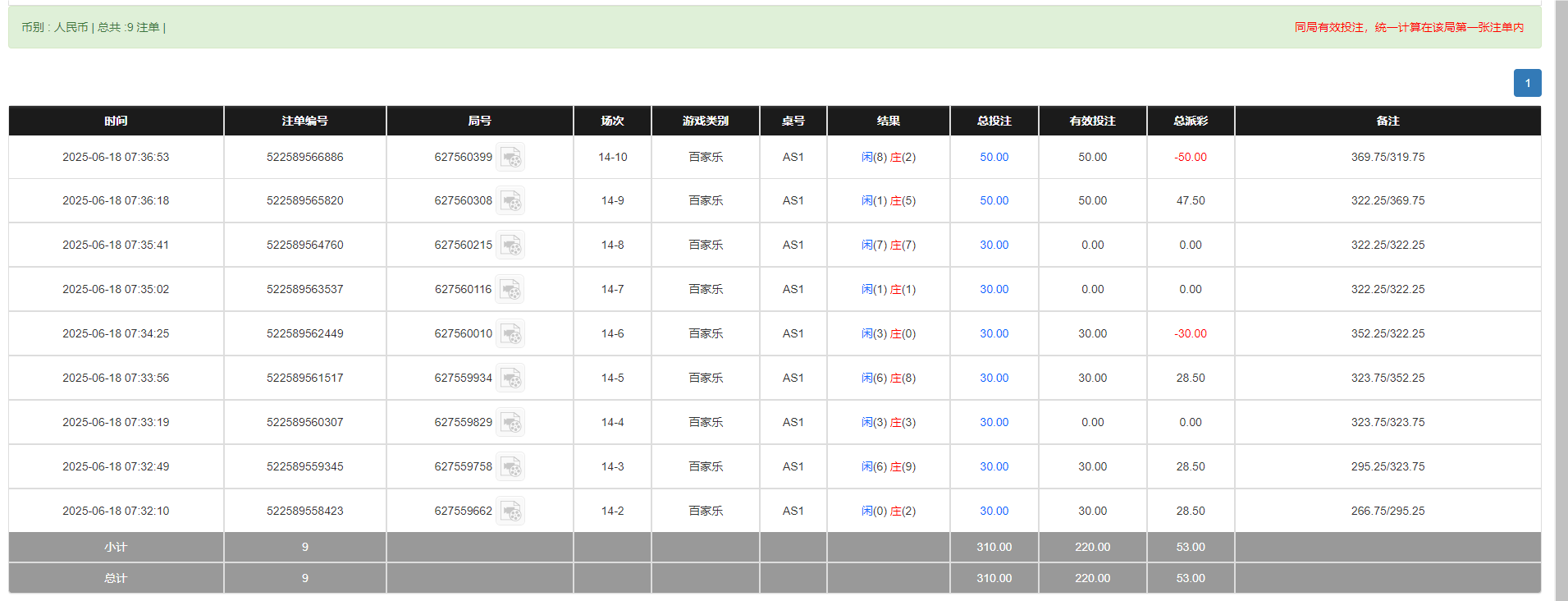Click the vertical scrollbar on the right
The height and width of the screenshot is (601, 1568).
click(x=1561, y=300)
